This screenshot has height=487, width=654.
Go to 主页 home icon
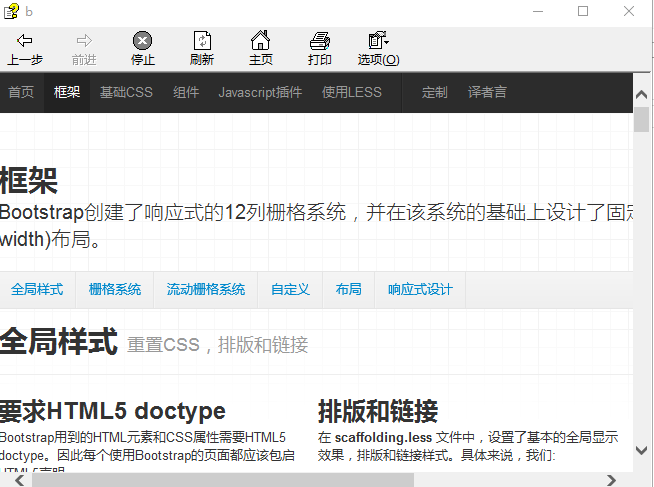point(260,41)
